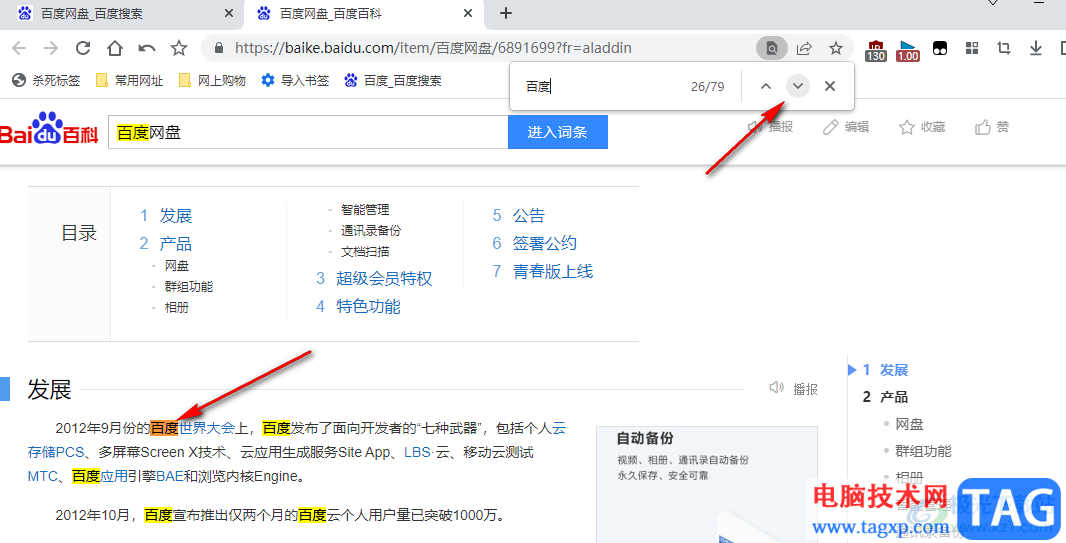Click the 进入词条 button

point(557,133)
